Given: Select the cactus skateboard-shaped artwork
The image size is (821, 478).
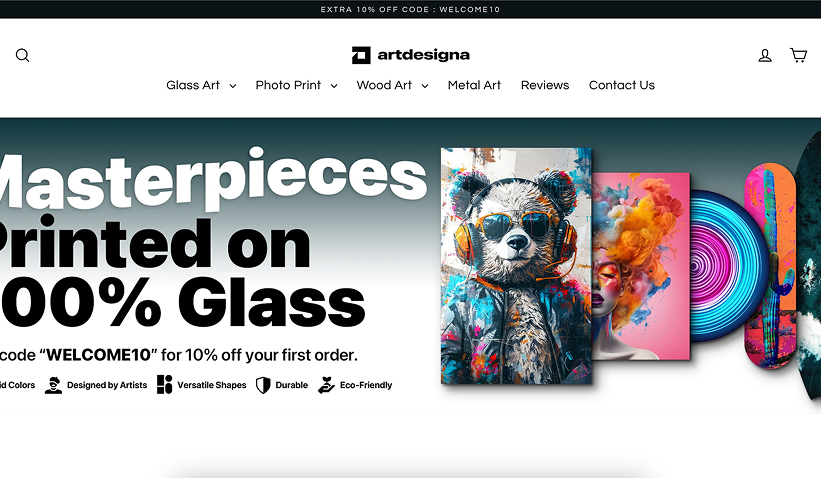Looking at the screenshot, I should [x=770, y=266].
